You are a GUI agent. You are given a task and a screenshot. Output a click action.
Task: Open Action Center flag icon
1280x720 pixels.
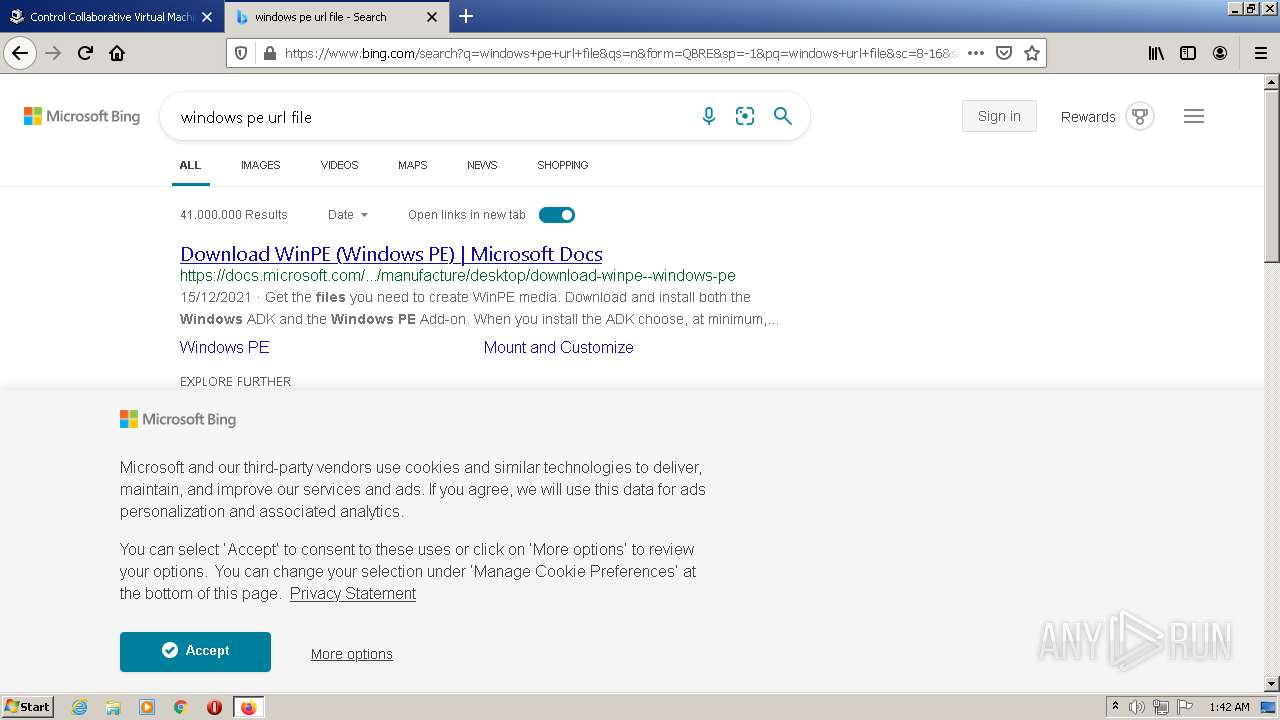pos(1185,707)
